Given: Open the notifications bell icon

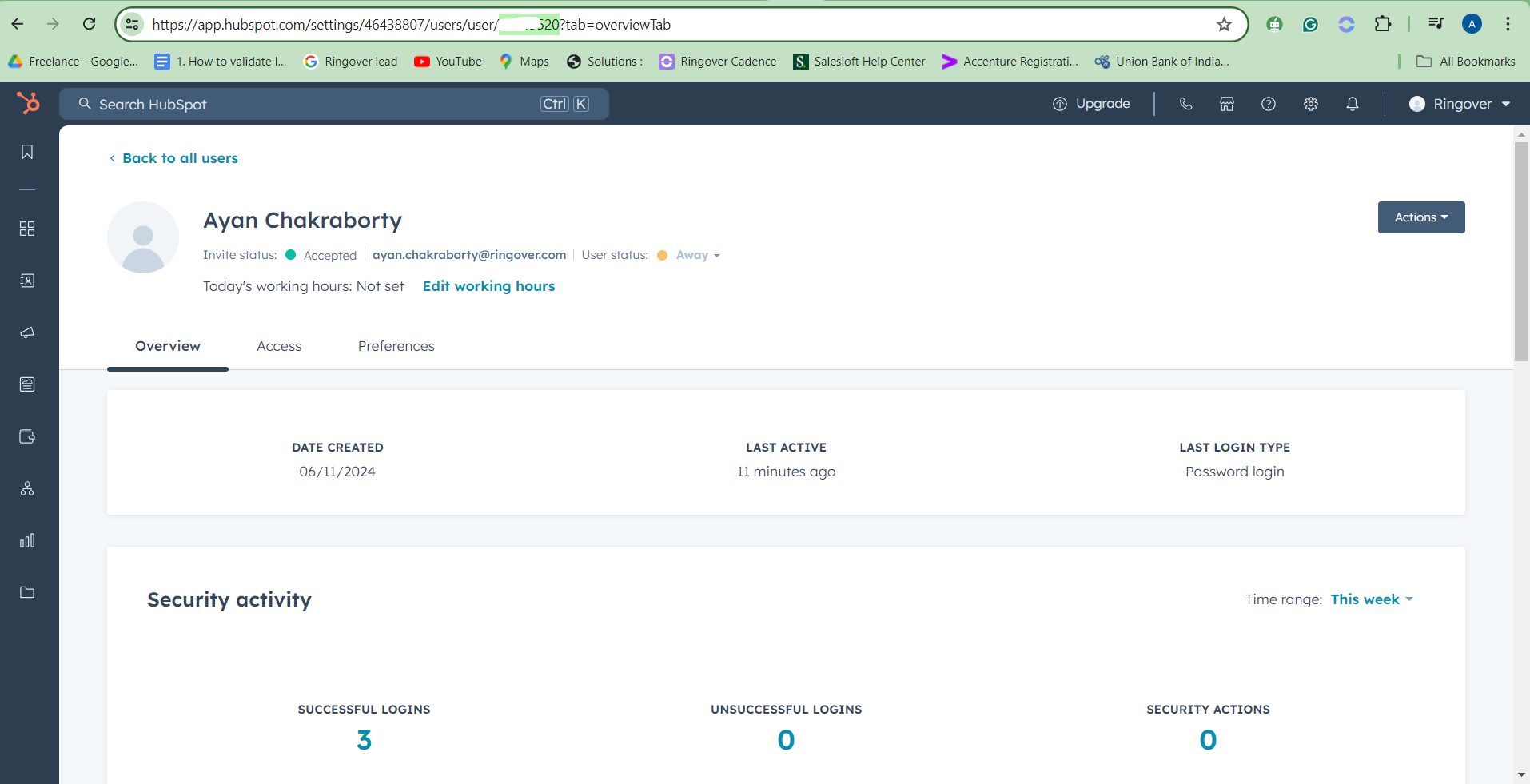Looking at the screenshot, I should coord(1353,104).
